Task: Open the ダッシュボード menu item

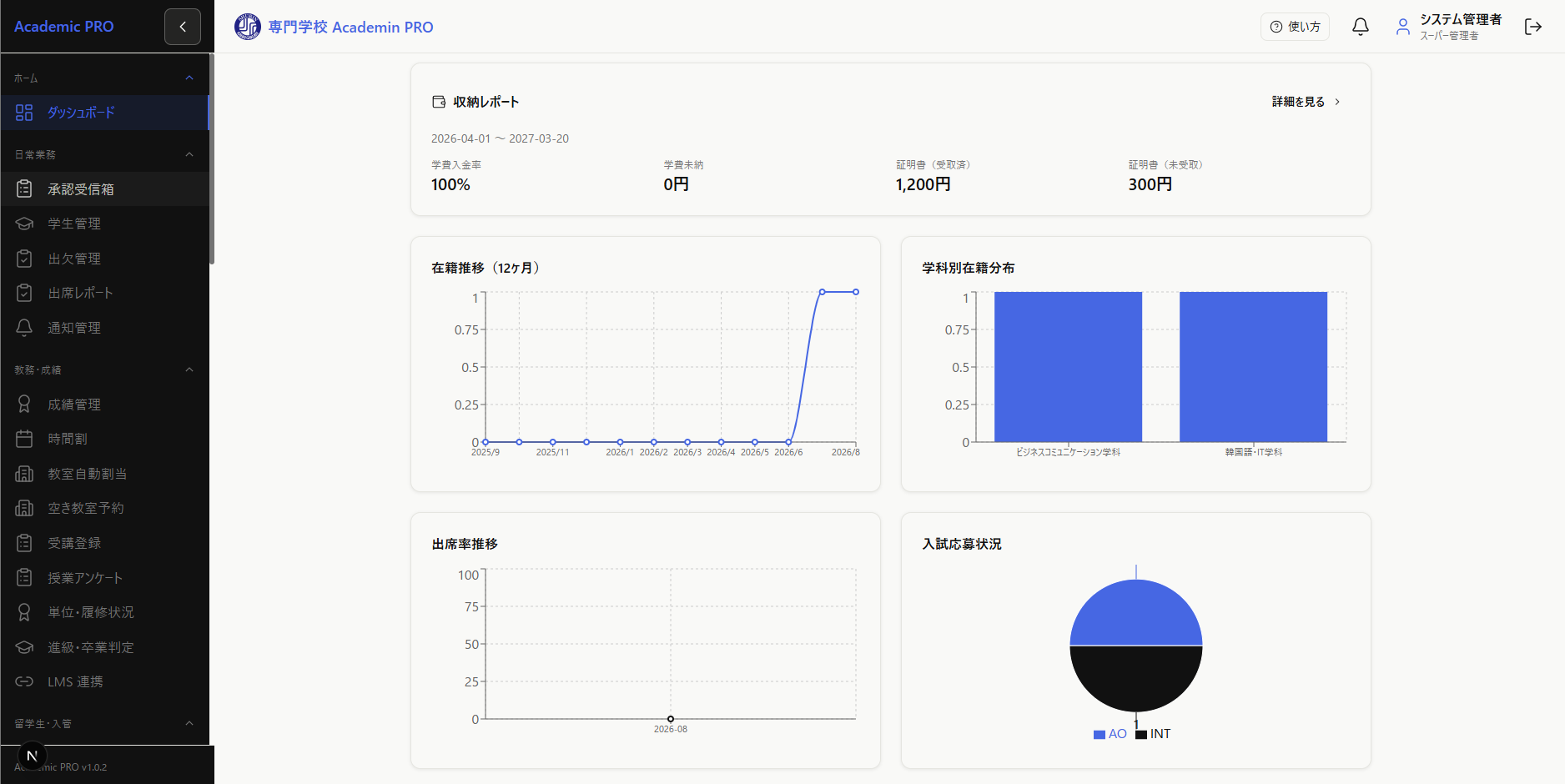Action: coord(104,113)
